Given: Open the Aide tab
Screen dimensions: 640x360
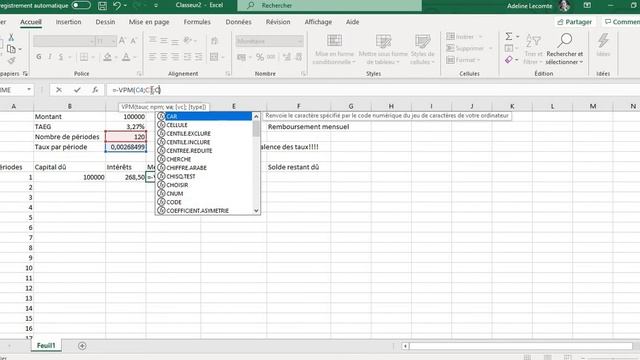Looking at the screenshot, I should tap(352, 22).
